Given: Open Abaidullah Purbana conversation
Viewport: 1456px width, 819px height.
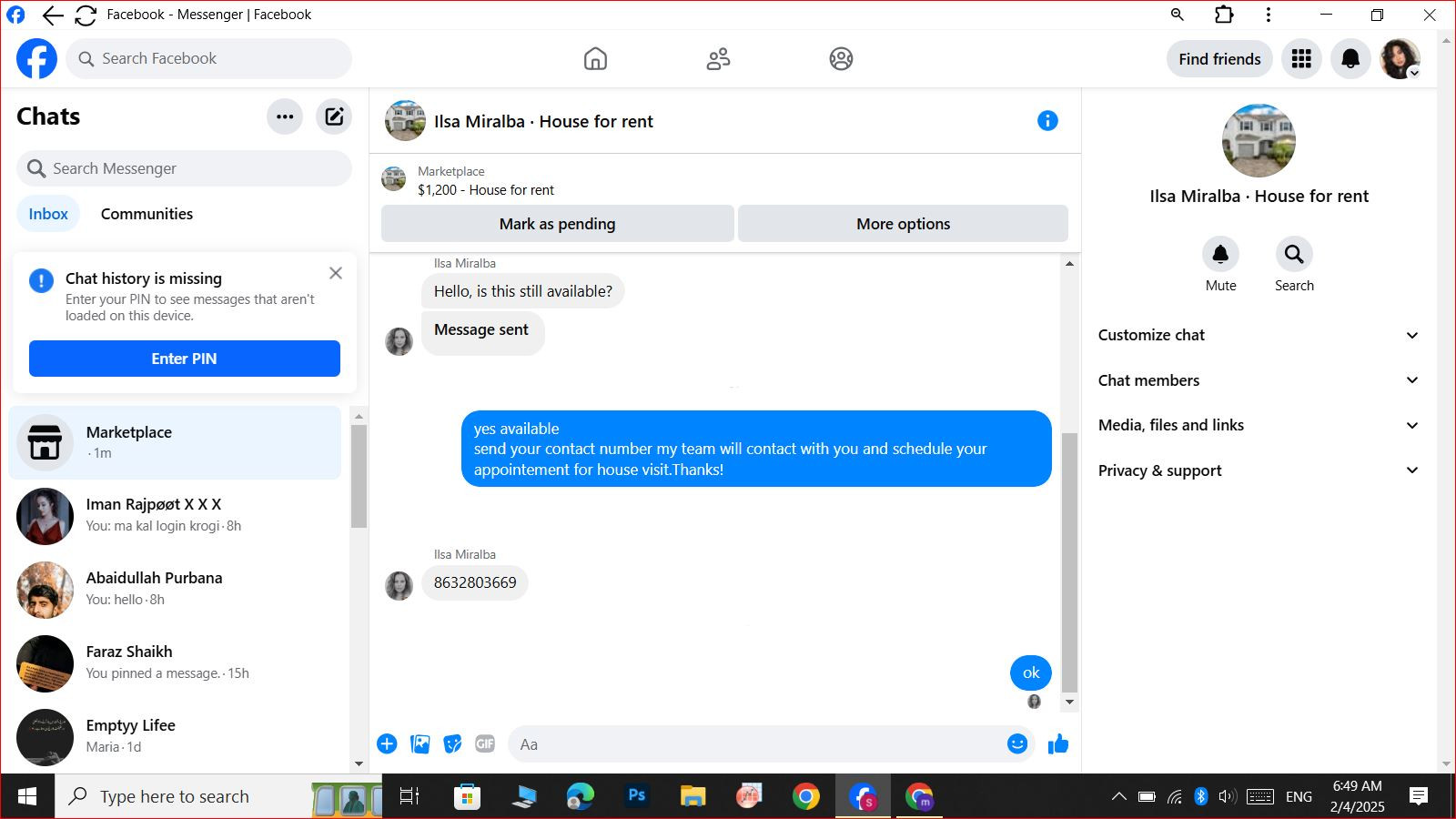Looking at the screenshot, I should click(175, 590).
